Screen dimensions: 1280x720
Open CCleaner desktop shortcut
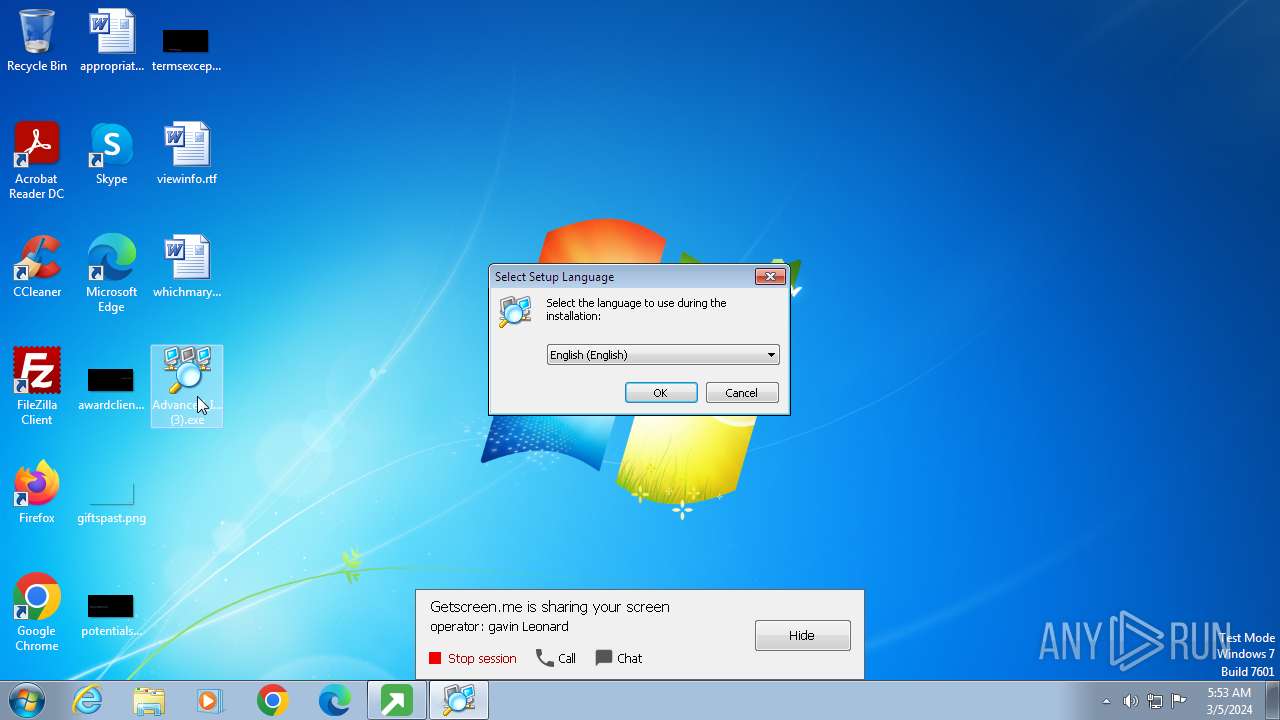[37, 266]
